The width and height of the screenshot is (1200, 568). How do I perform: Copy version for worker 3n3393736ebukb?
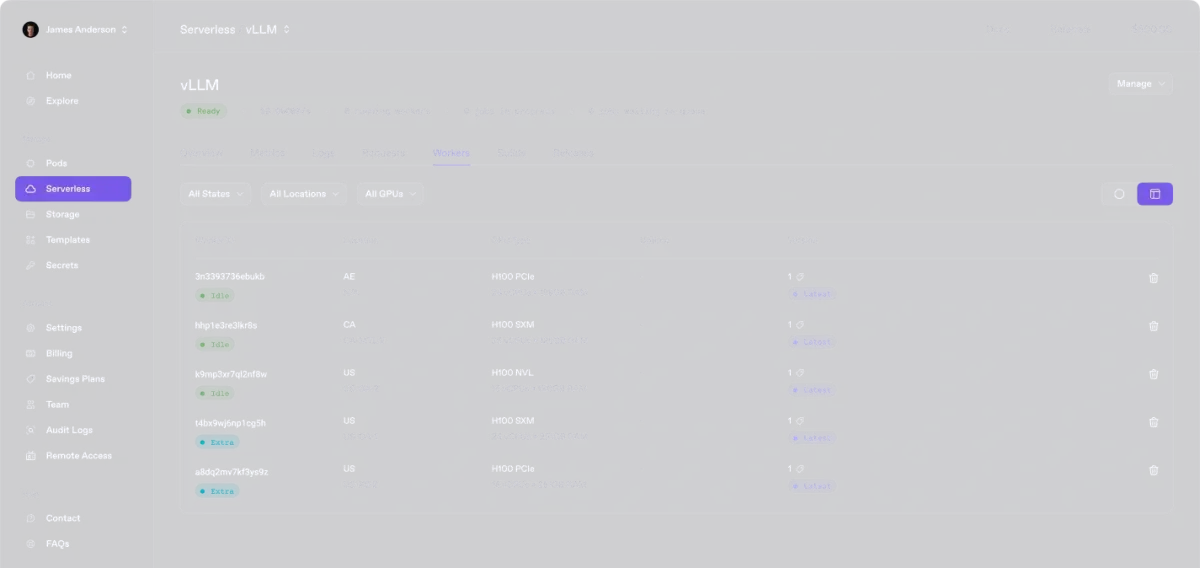pyautogui.click(x=799, y=276)
